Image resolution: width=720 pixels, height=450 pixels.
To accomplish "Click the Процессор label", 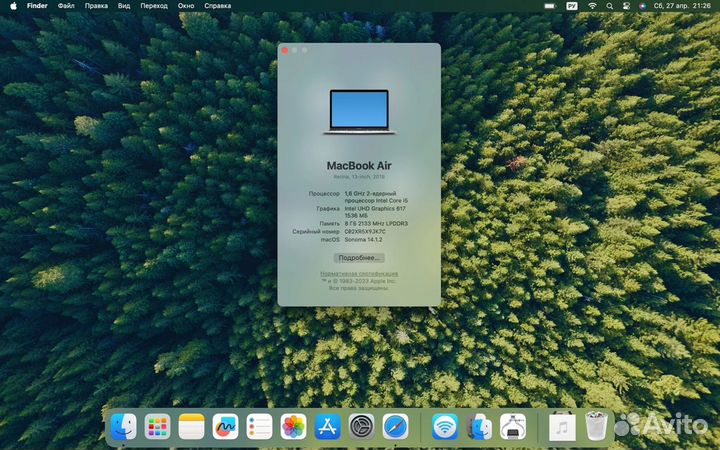I will coord(324,194).
